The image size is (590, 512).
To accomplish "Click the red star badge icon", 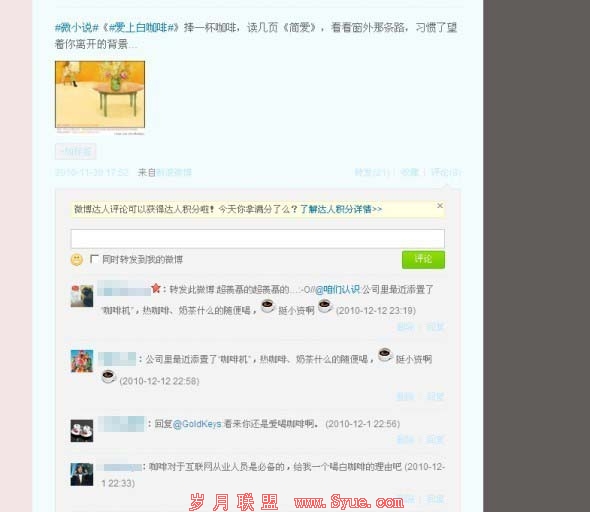I will click(156, 289).
